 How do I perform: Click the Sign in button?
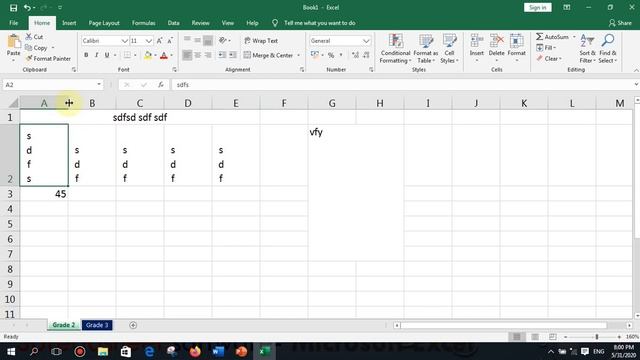click(538, 7)
